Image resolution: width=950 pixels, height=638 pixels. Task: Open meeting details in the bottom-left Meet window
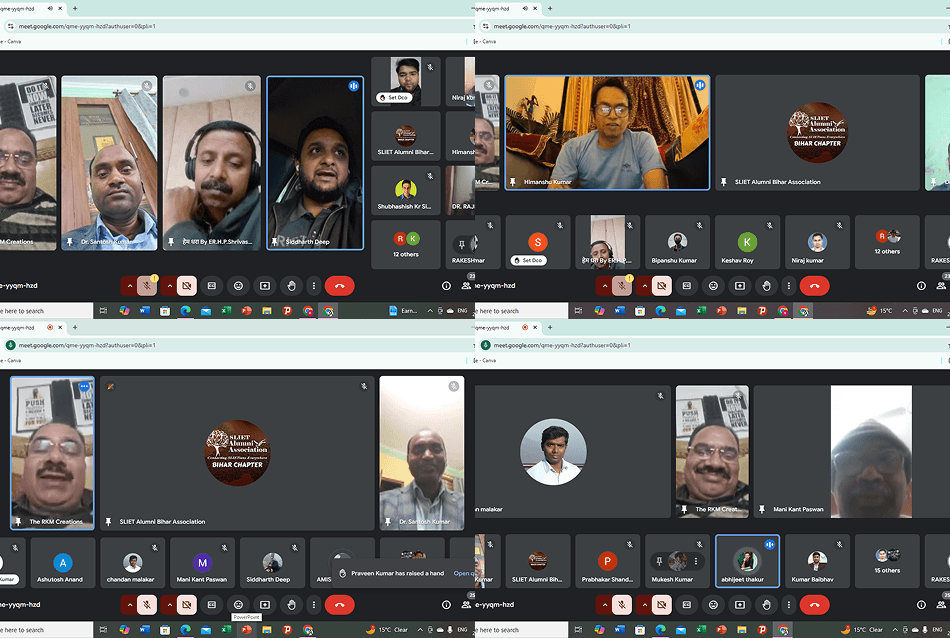(x=447, y=605)
